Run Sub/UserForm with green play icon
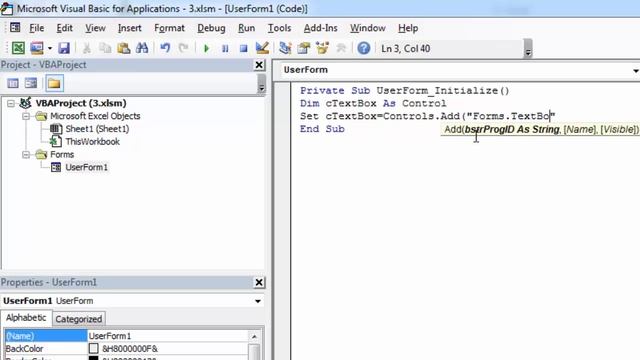This screenshot has height=360, width=640. tap(206, 48)
